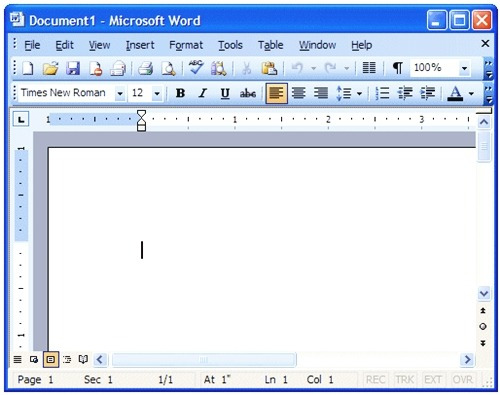Align text to the right

tap(321, 93)
